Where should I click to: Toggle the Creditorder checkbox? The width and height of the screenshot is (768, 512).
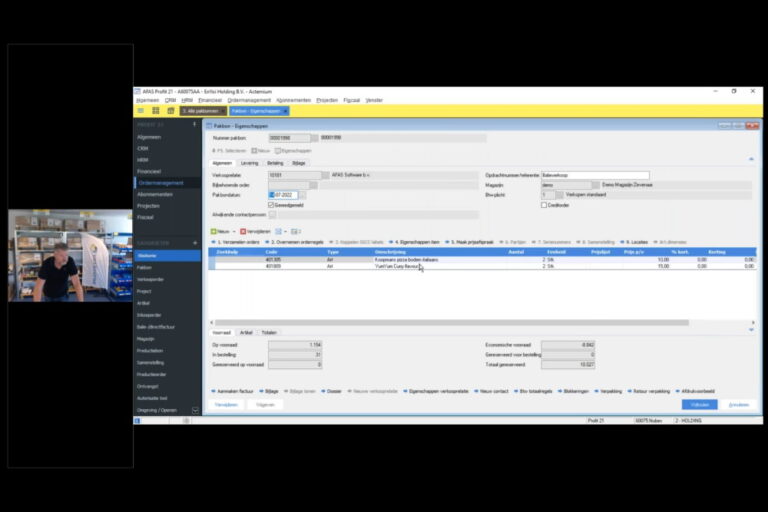tap(544, 205)
